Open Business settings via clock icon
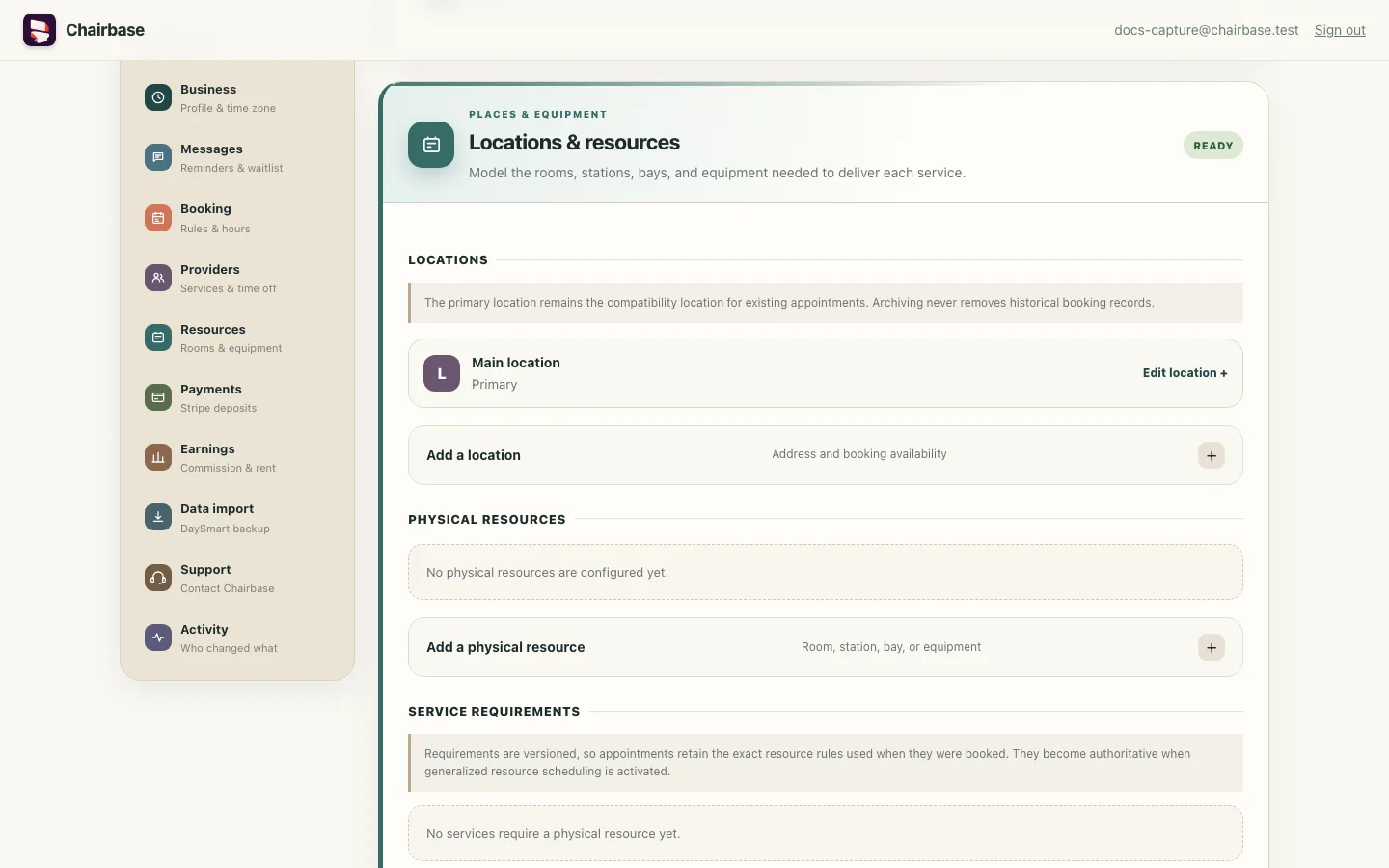The height and width of the screenshot is (868, 1389). (x=158, y=97)
